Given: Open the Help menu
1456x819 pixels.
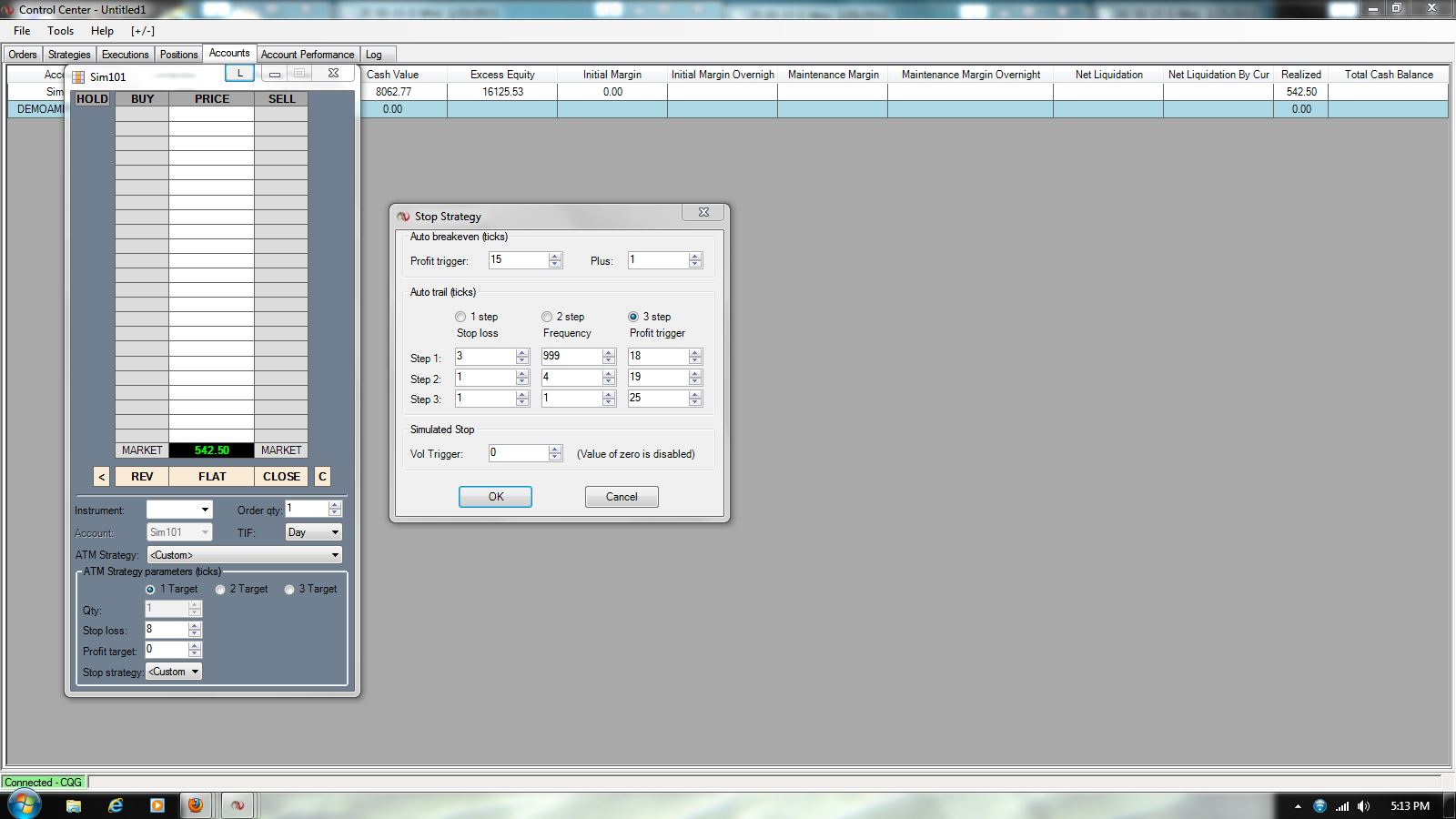Looking at the screenshot, I should (x=103, y=31).
